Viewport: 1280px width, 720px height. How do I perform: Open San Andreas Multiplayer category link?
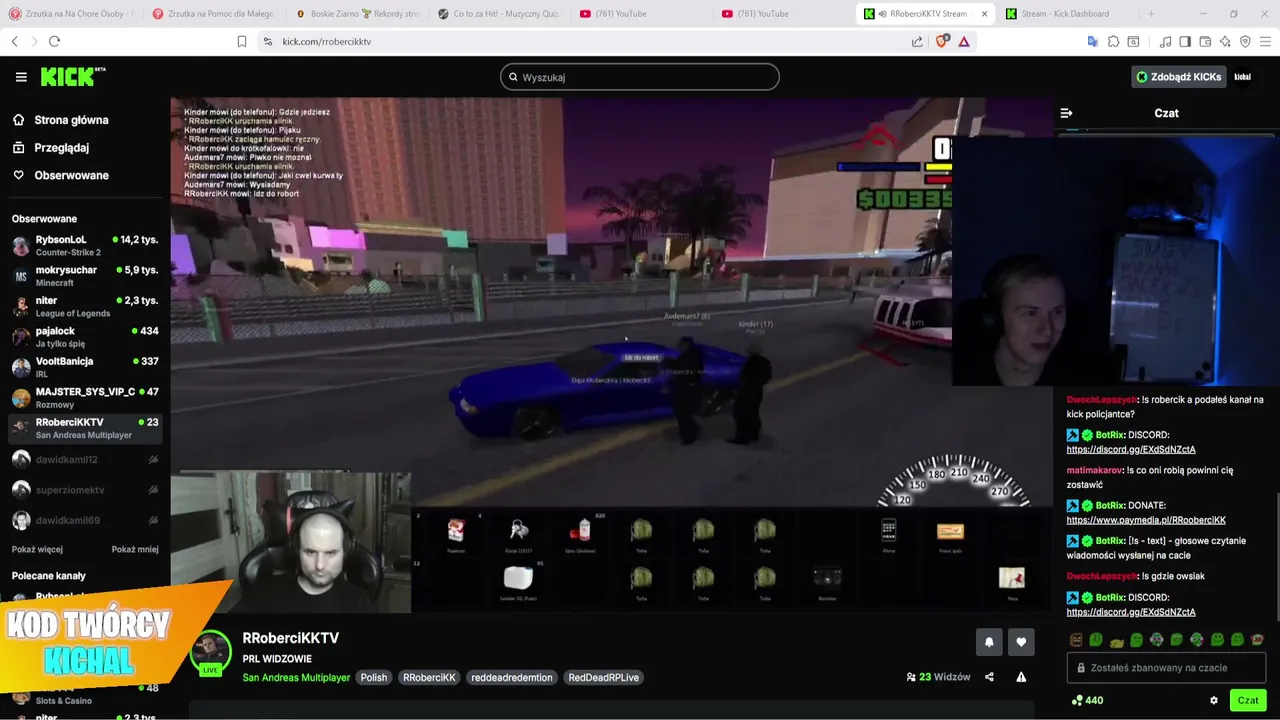tap(296, 678)
